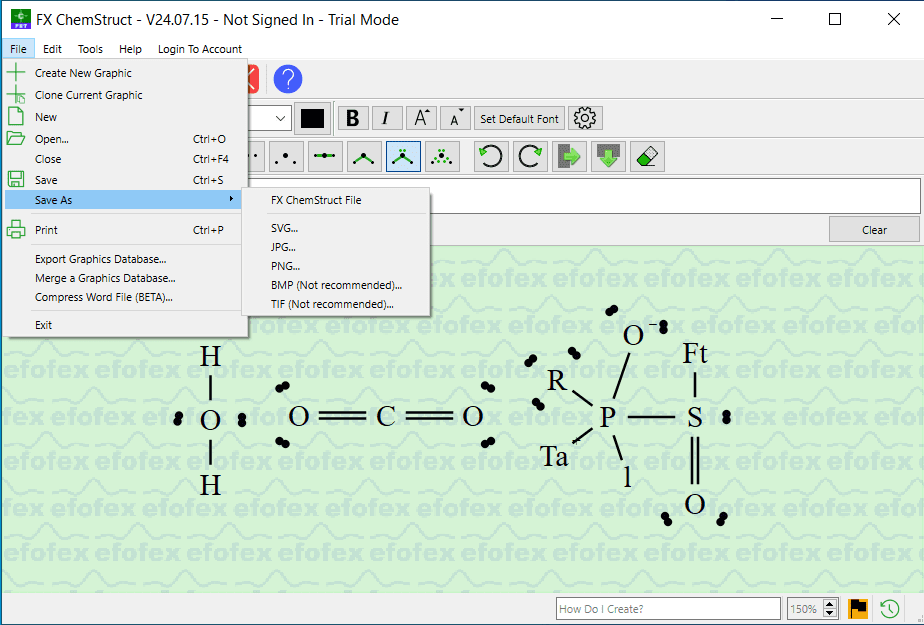Screen dimensions: 924x625
Task: Increase the font size
Action: tap(421, 118)
